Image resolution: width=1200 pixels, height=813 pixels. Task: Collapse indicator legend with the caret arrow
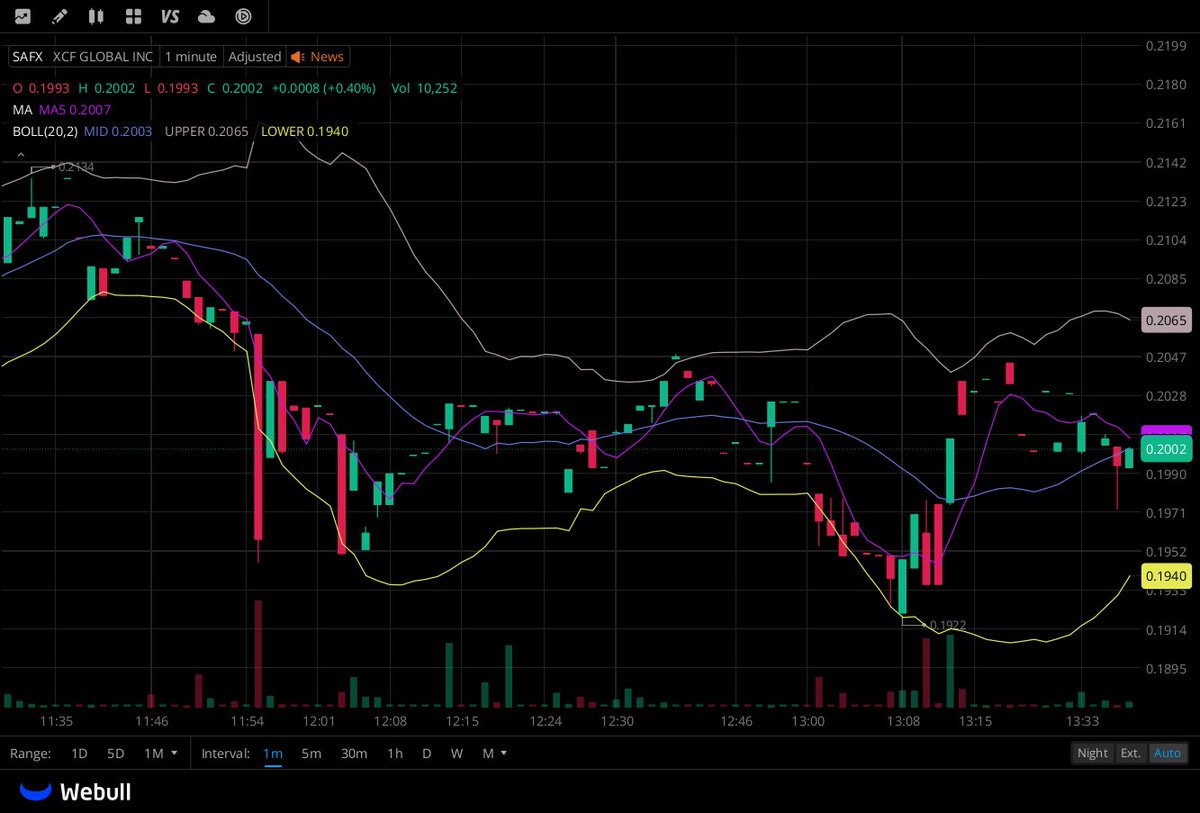point(20,155)
